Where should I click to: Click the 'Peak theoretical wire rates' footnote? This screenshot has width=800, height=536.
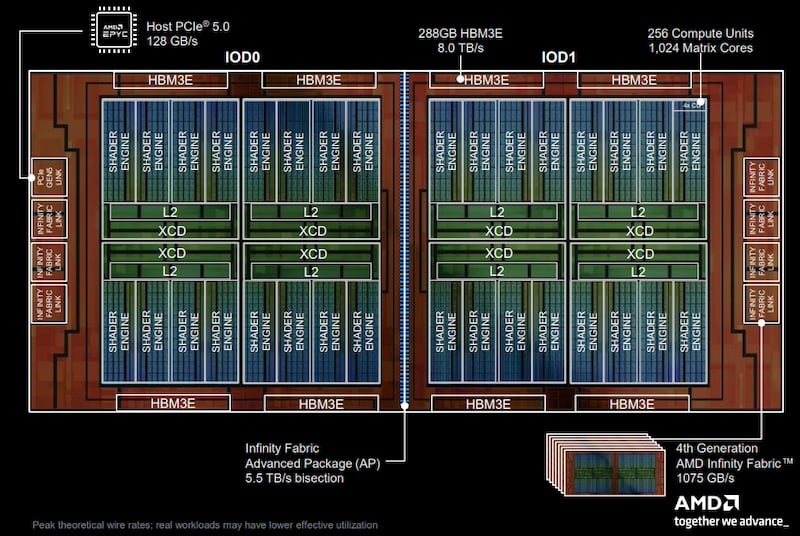pyautogui.click(x=205, y=525)
